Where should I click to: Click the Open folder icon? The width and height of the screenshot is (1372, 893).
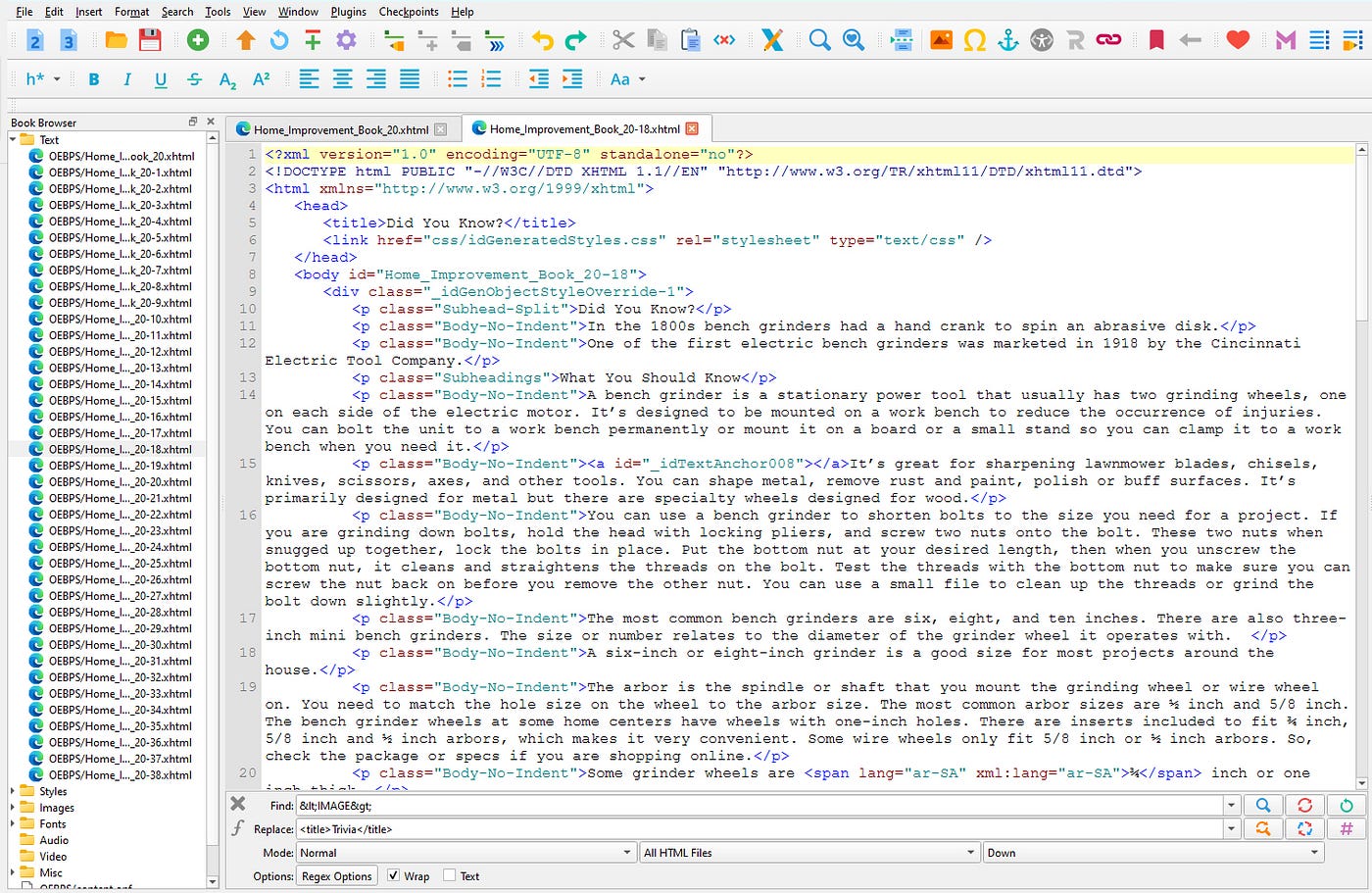coord(117,40)
